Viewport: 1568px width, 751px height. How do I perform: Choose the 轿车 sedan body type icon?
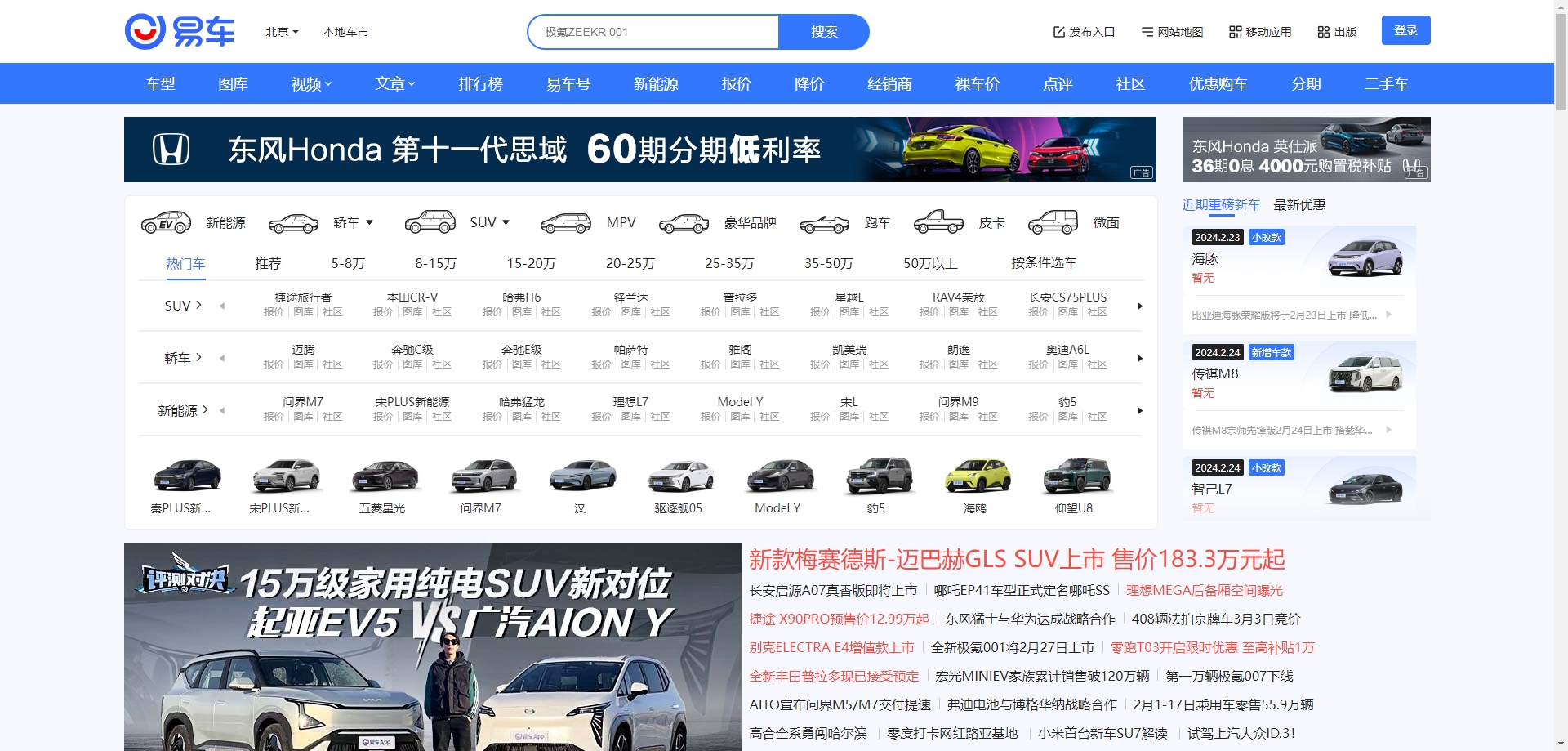click(293, 223)
